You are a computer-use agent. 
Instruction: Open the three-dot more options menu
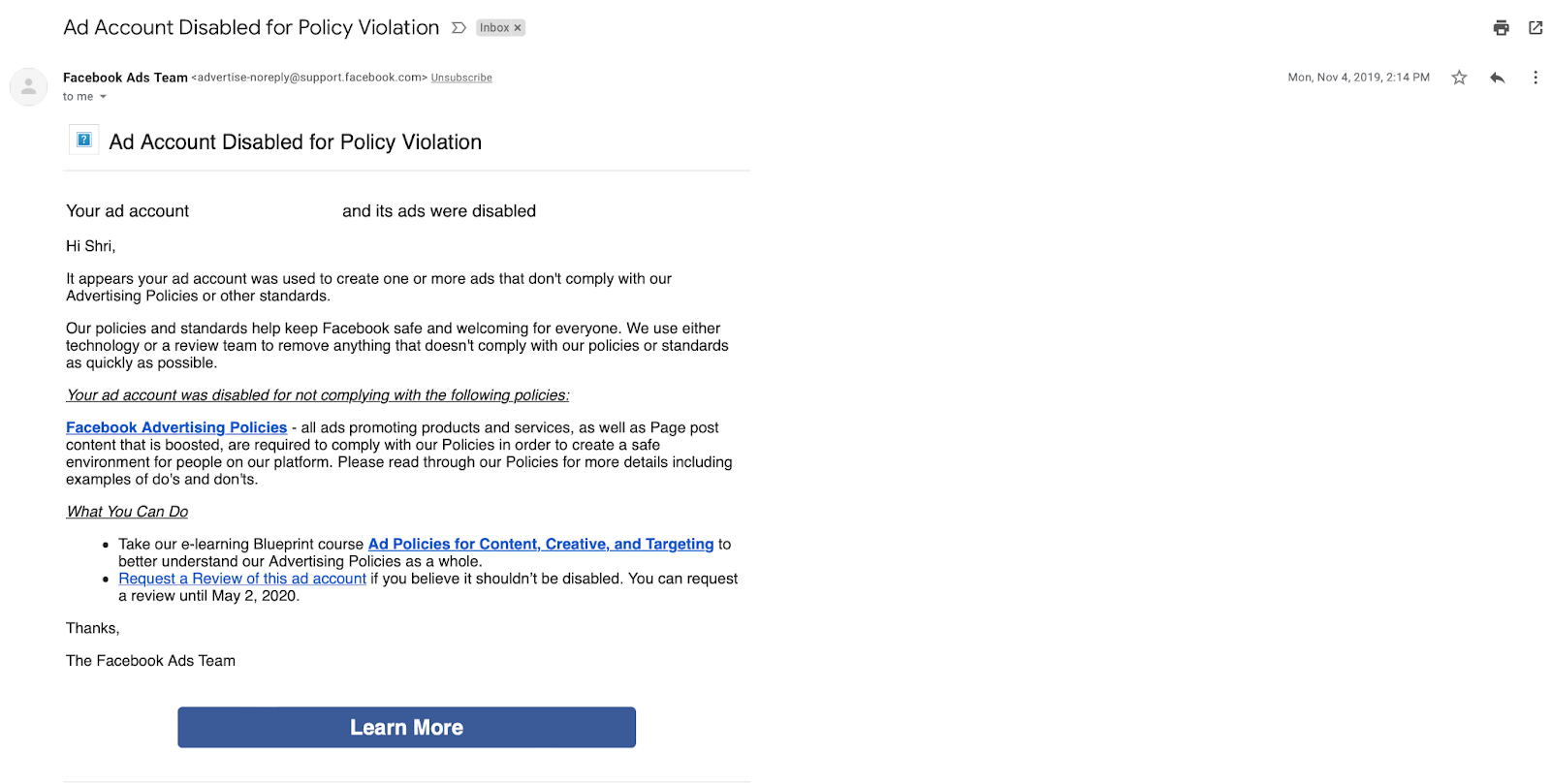(1535, 78)
